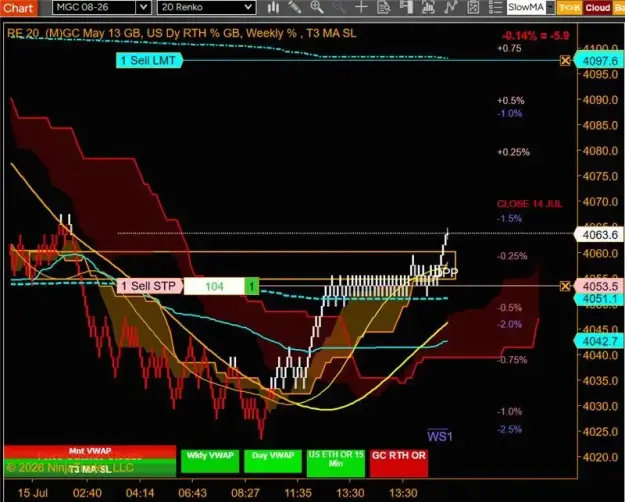Click the 4042.7 cyan price marker

click(598, 341)
